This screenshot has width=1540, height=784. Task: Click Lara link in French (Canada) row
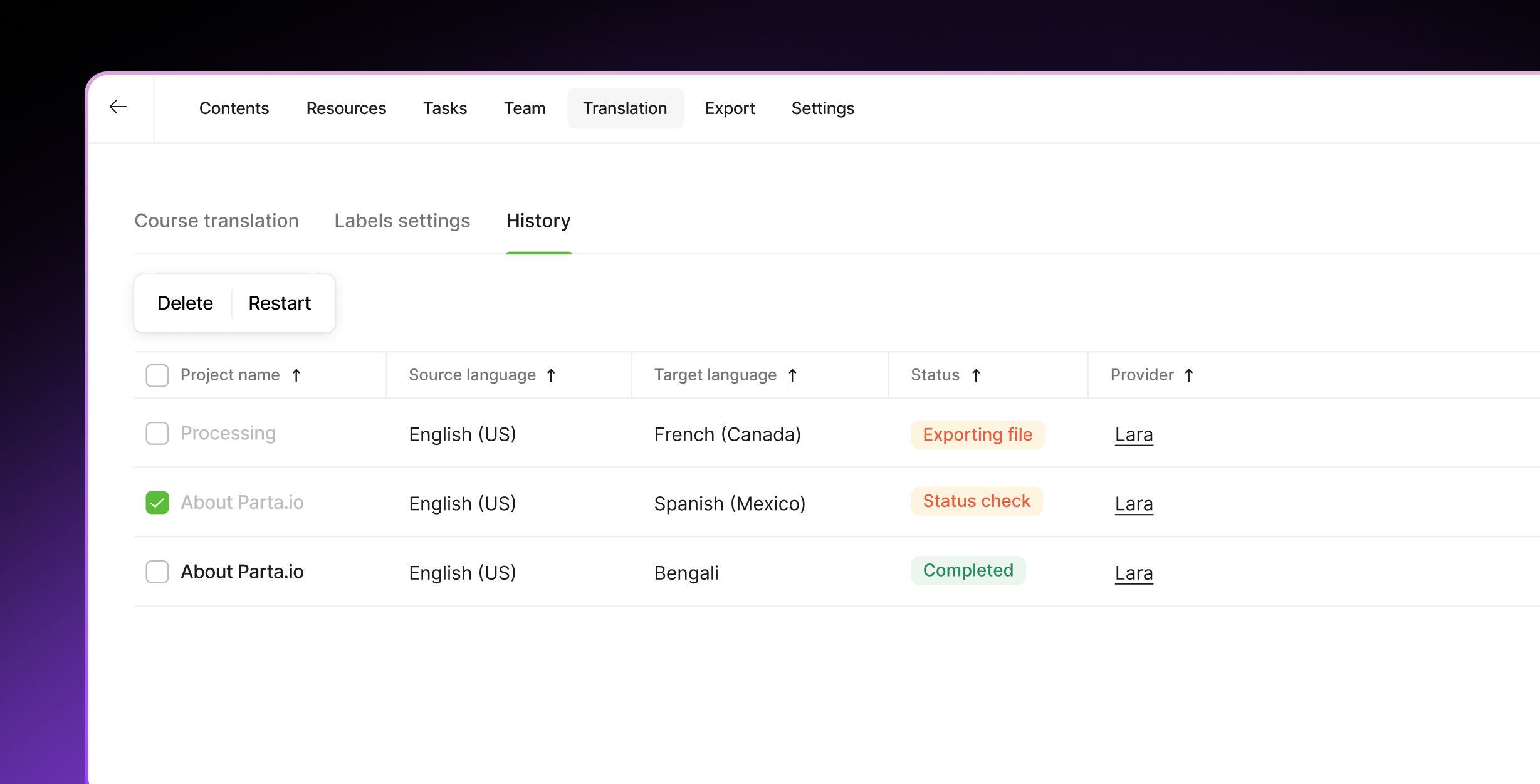coord(1133,434)
